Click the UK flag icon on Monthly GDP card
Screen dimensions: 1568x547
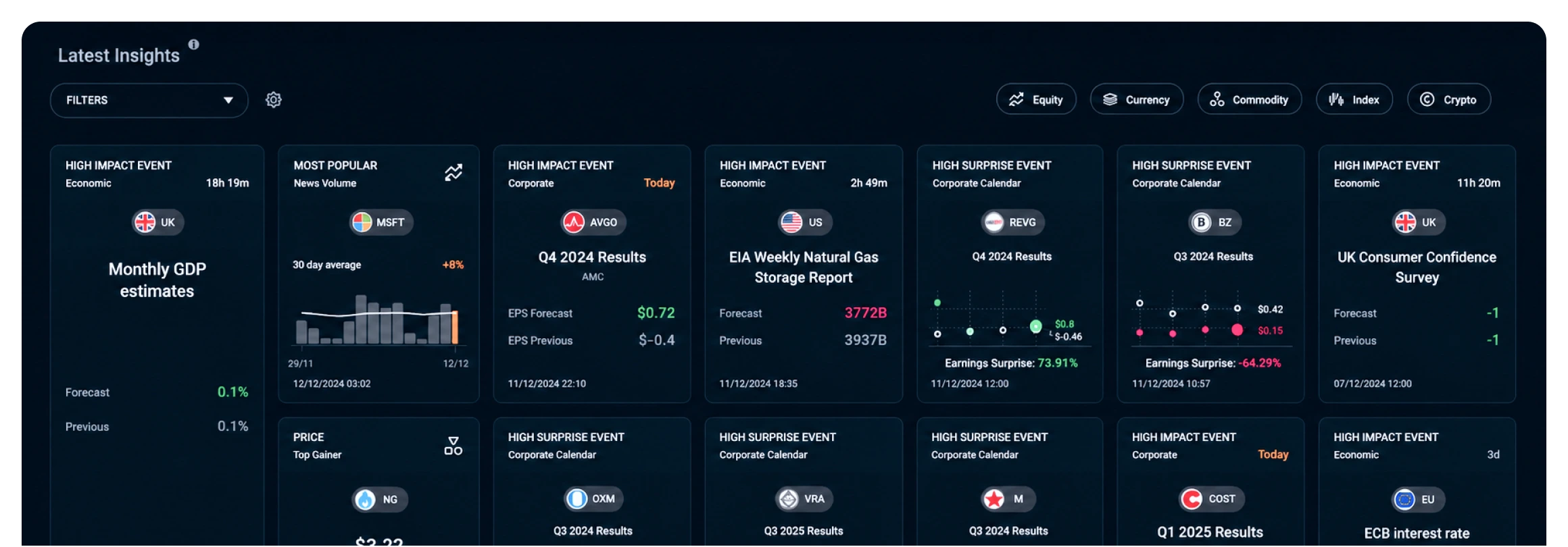tap(145, 222)
